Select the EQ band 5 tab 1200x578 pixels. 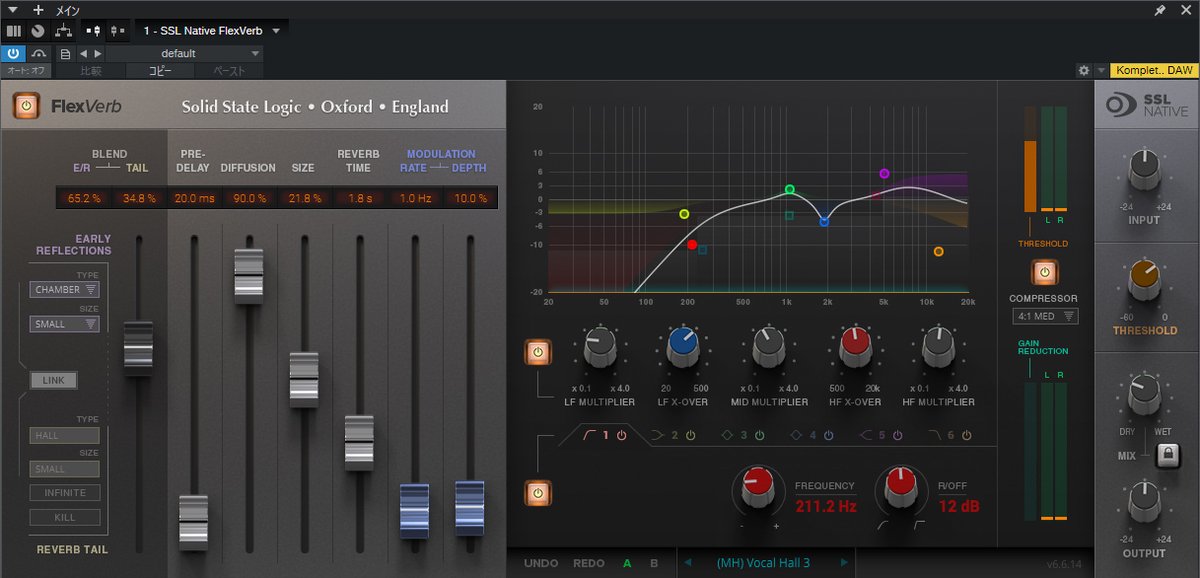(881, 436)
